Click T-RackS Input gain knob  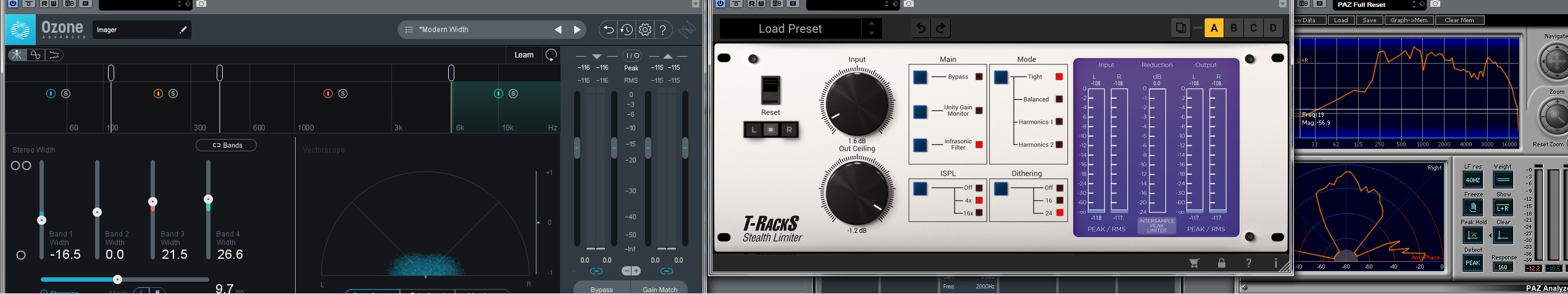(857, 103)
